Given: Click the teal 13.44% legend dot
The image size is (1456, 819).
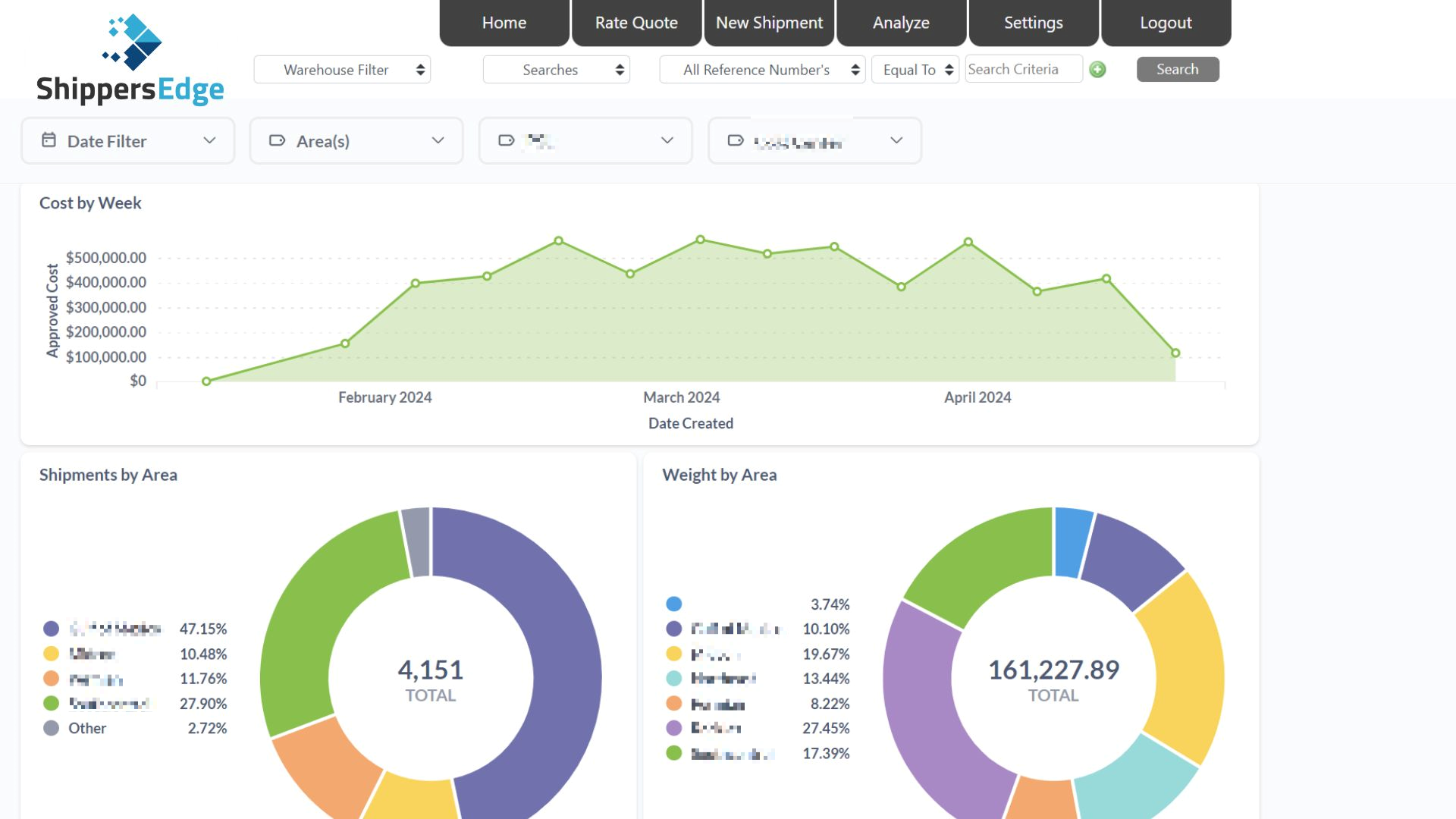Looking at the screenshot, I should pyautogui.click(x=673, y=679).
